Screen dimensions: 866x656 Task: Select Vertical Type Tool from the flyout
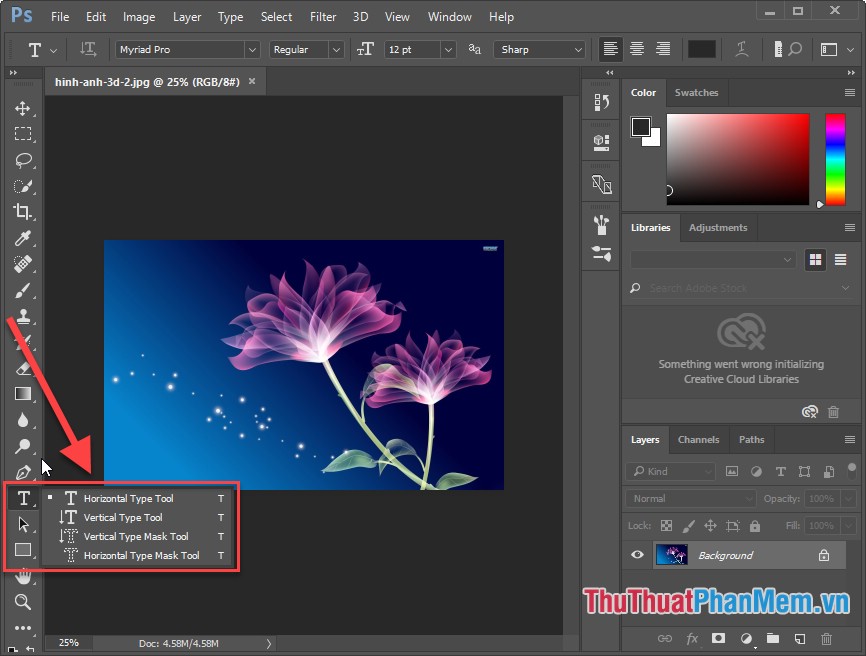click(x=124, y=517)
